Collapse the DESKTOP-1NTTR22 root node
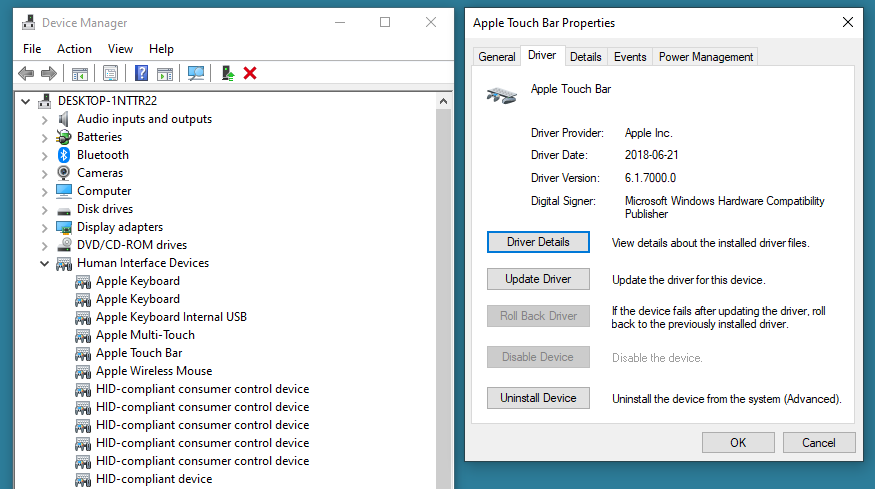 click(x=25, y=101)
